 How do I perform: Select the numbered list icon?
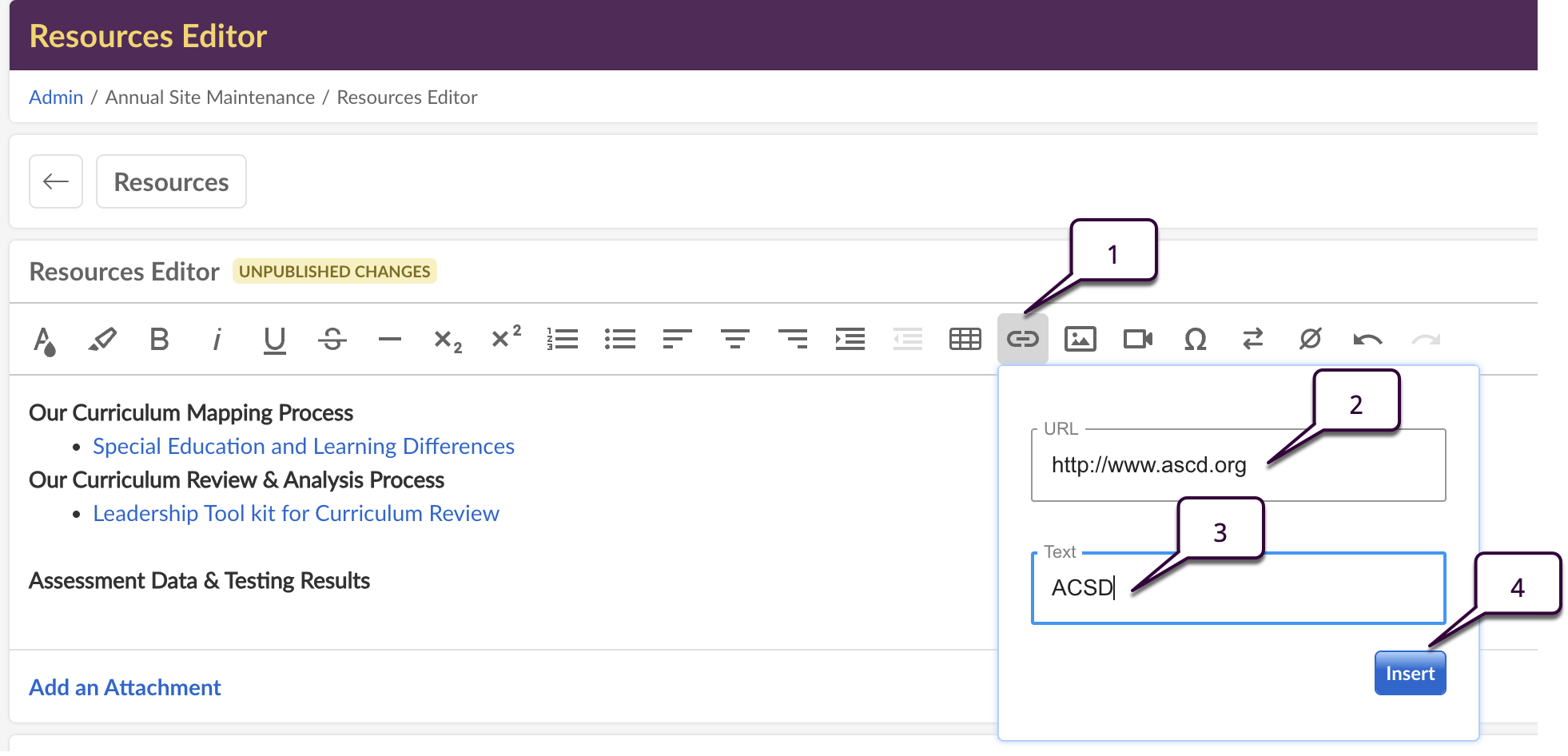click(x=563, y=340)
